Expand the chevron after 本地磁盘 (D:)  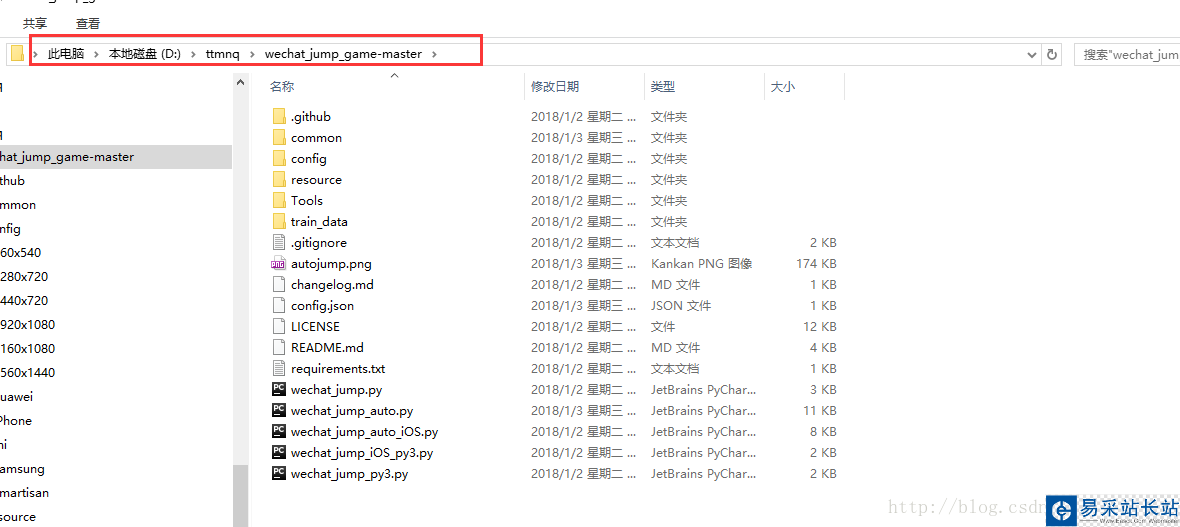(193, 54)
